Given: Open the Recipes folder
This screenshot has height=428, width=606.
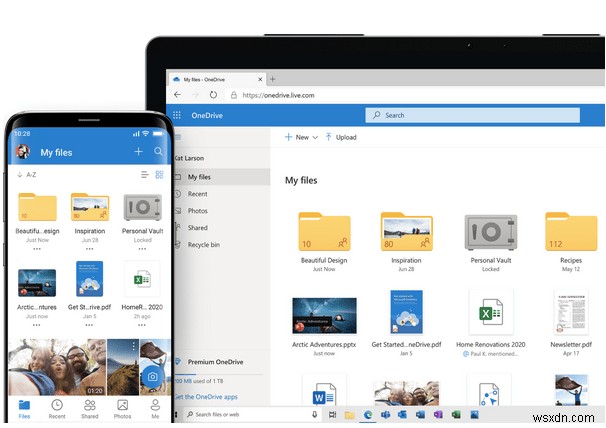Looking at the screenshot, I should coord(571,231).
